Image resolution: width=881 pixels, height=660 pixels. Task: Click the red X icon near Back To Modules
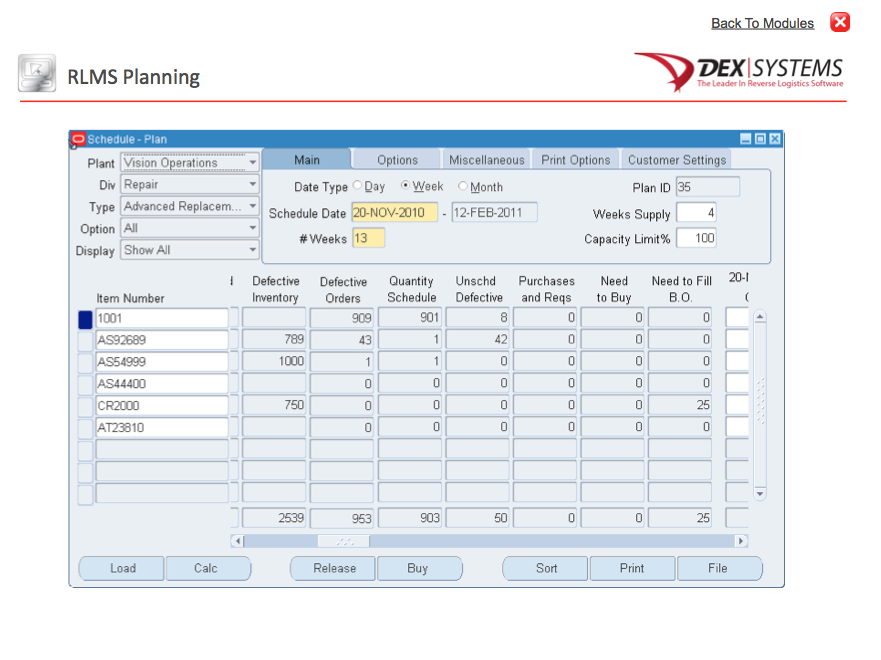pyautogui.click(x=840, y=22)
